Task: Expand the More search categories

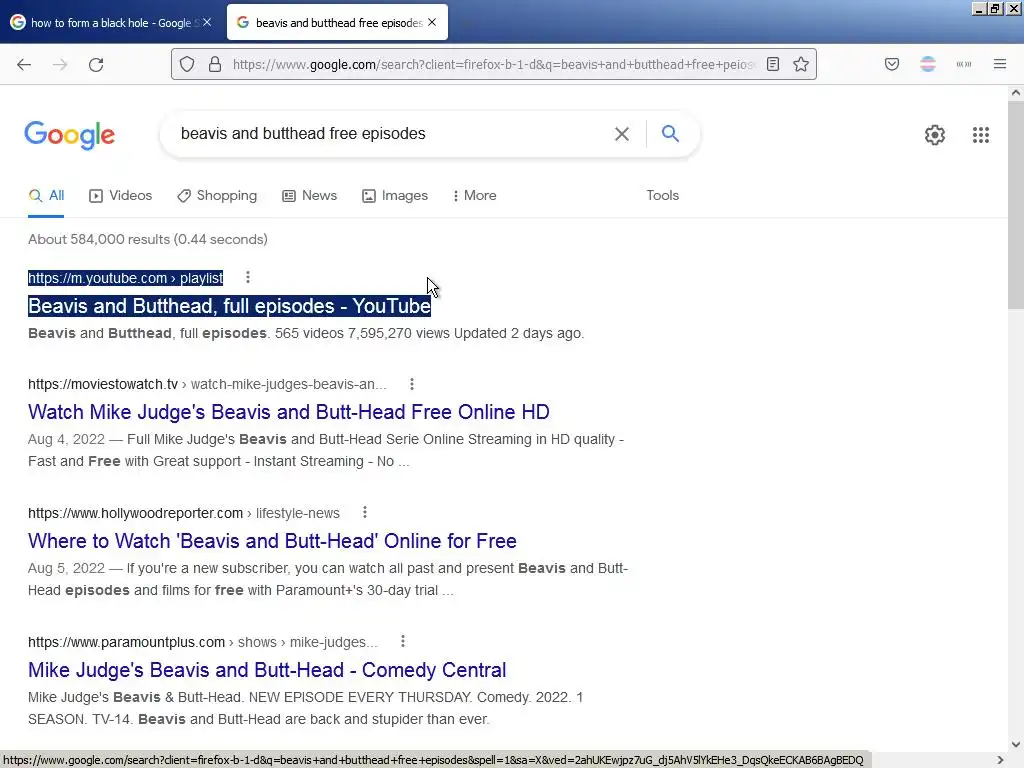Action: click(x=475, y=195)
